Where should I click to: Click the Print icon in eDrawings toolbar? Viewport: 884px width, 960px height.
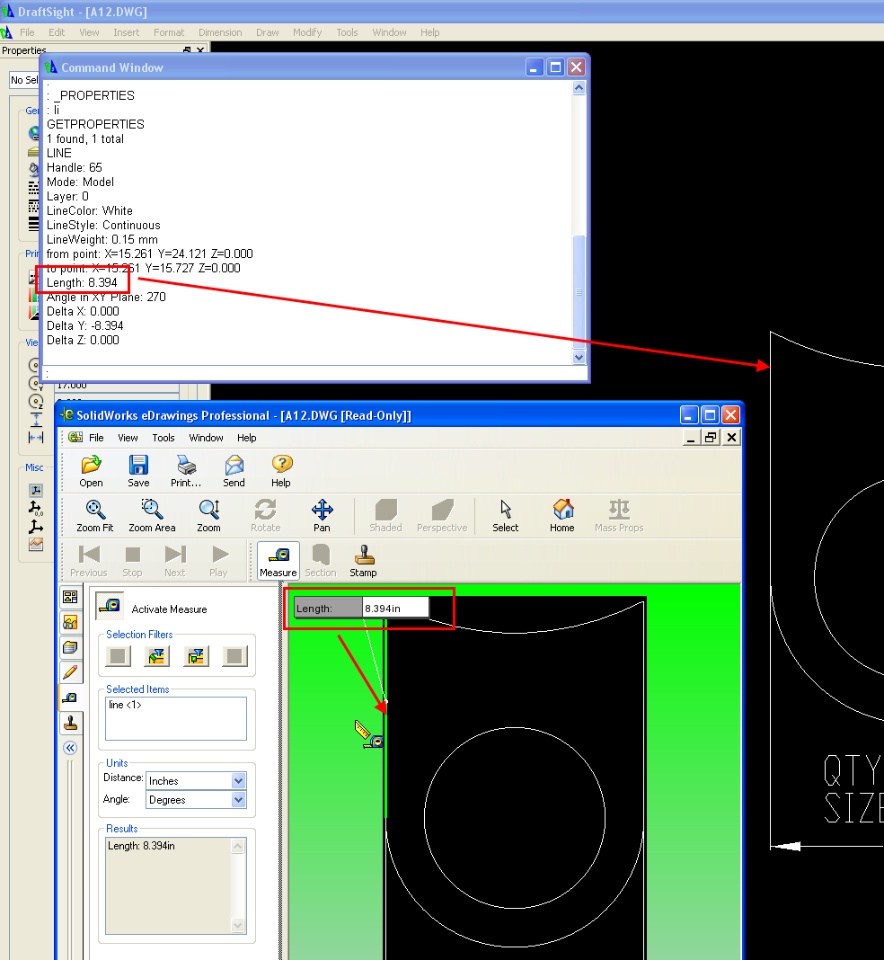[x=186, y=471]
